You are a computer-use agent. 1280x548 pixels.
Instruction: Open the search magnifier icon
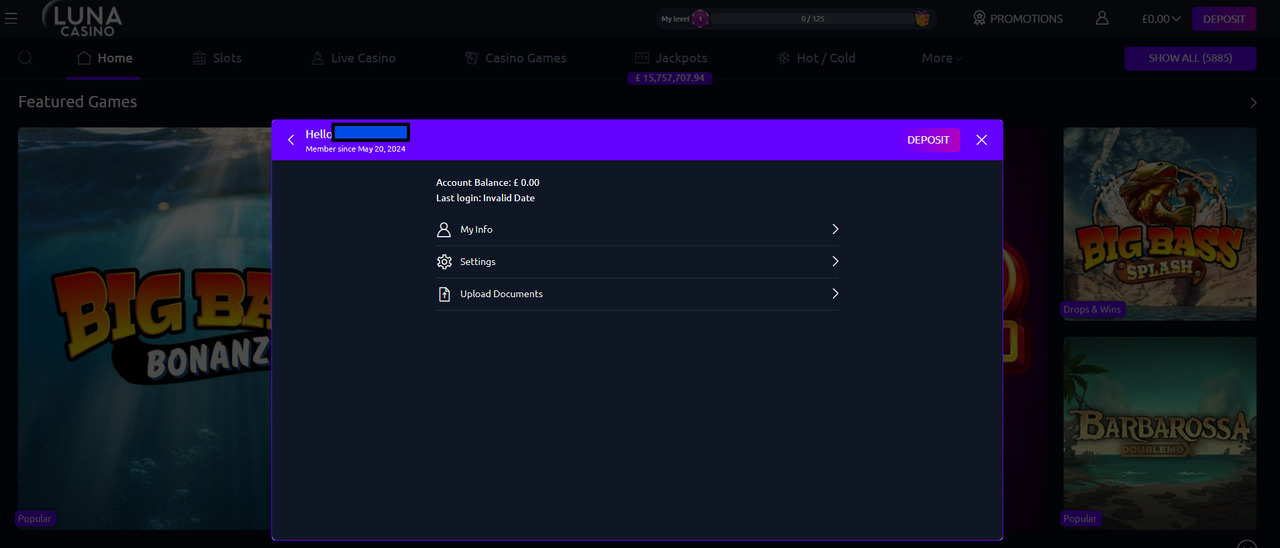[x=26, y=58]
